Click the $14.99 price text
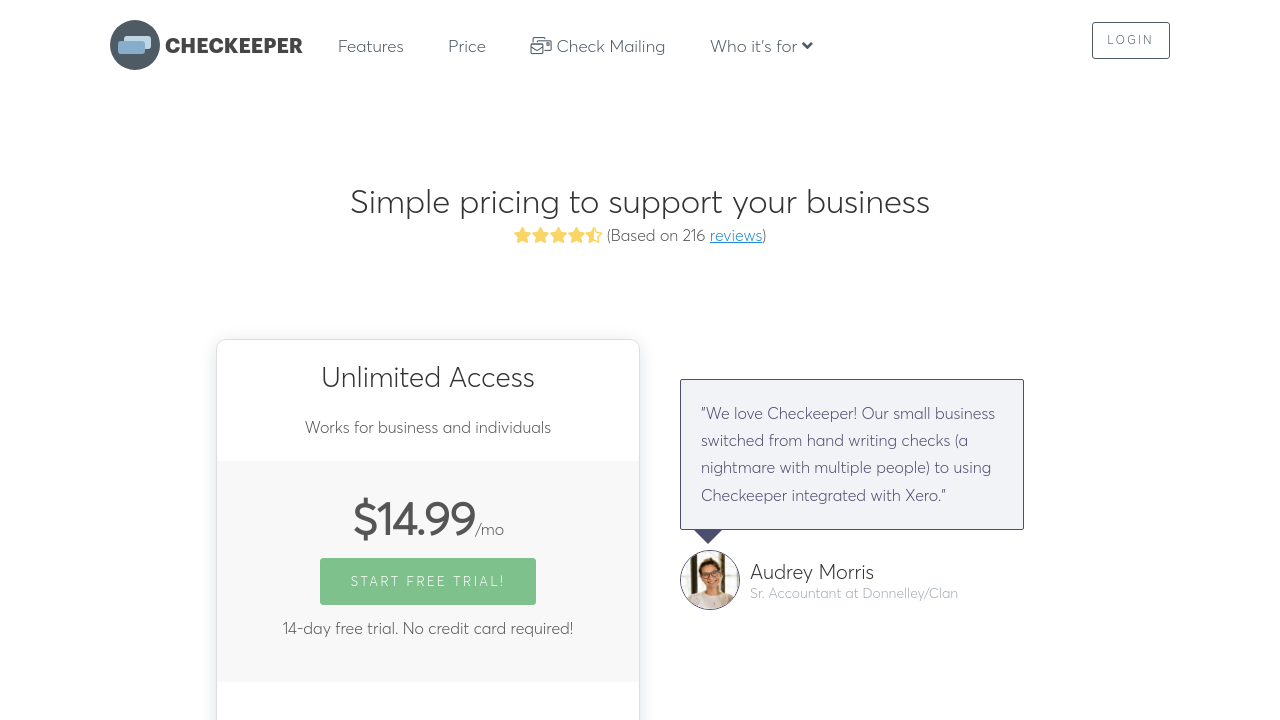Screen dimensions: 1280x720 click(414, 520)
